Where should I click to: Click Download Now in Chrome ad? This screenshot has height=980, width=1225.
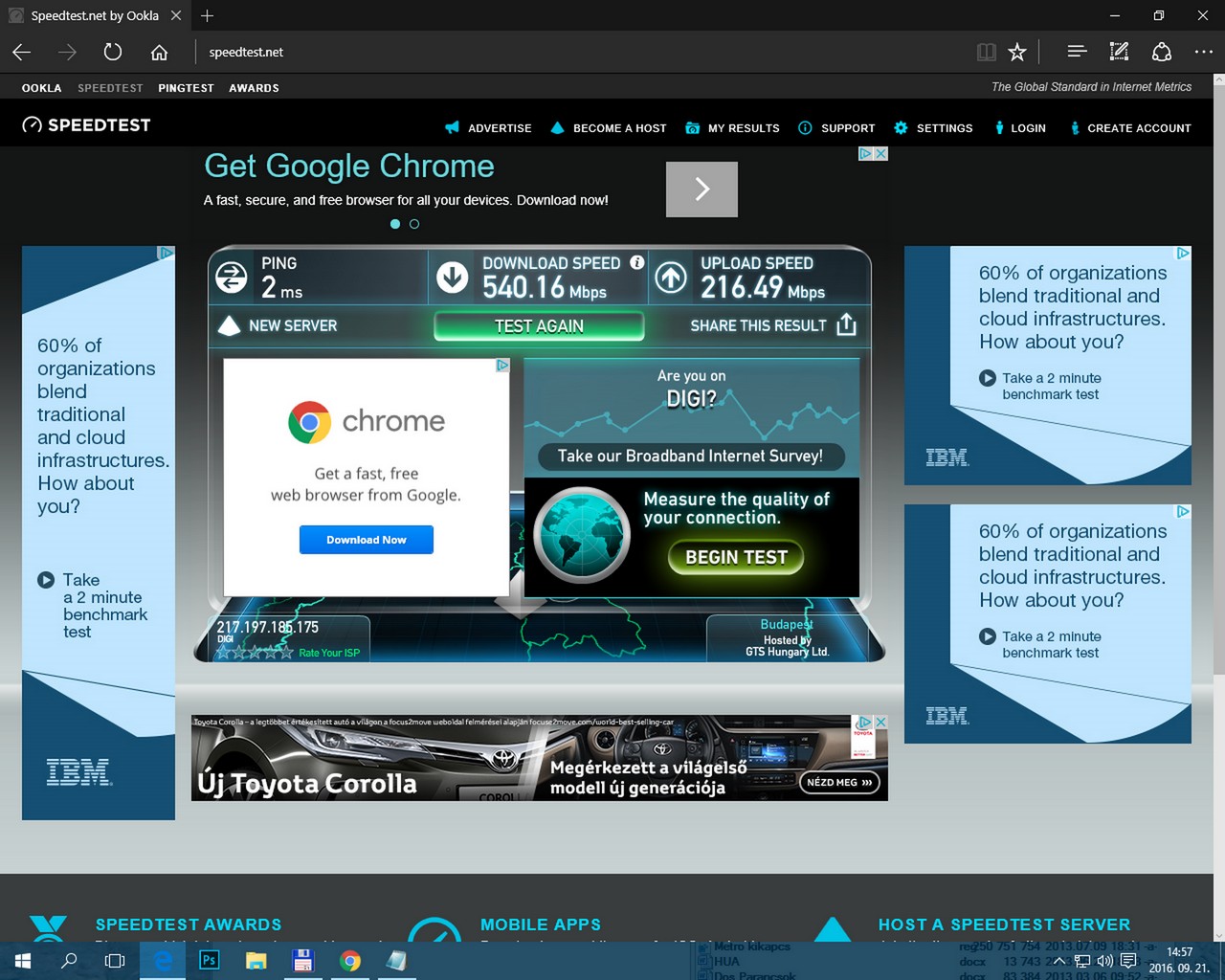367,540
